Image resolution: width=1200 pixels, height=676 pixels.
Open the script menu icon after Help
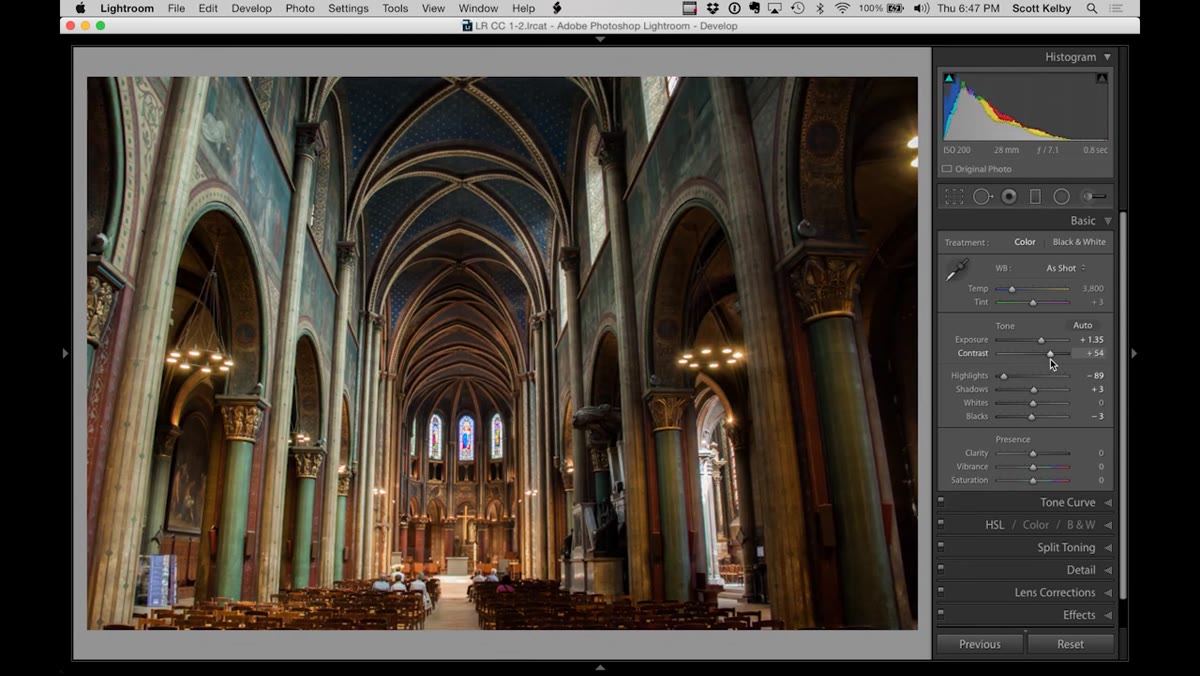click(x=557, y=8)
